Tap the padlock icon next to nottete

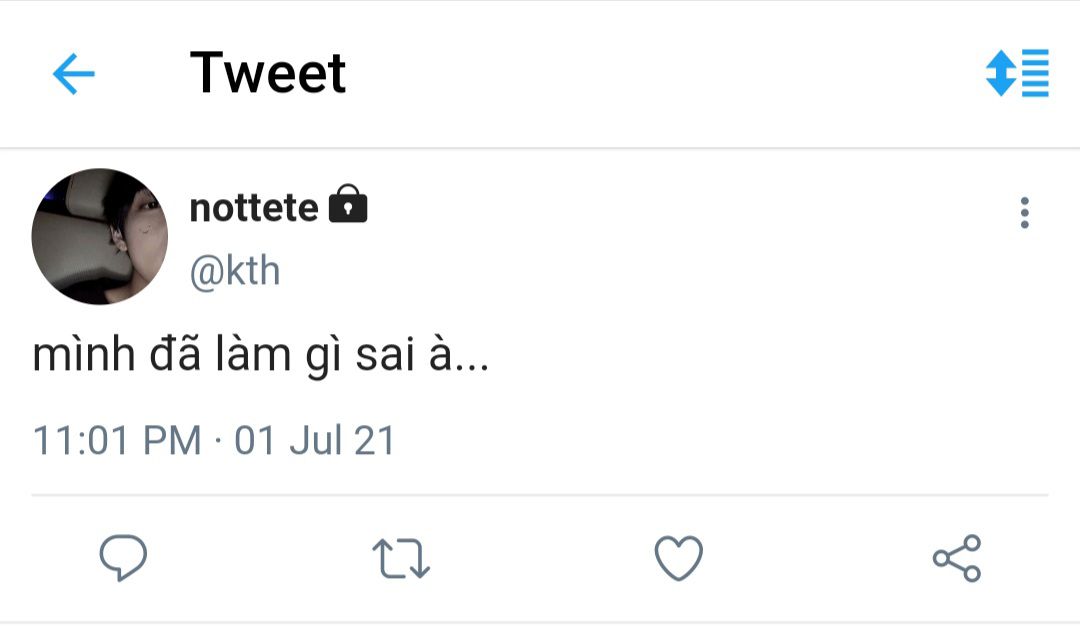pyautogui.click(x=348, y=204)
